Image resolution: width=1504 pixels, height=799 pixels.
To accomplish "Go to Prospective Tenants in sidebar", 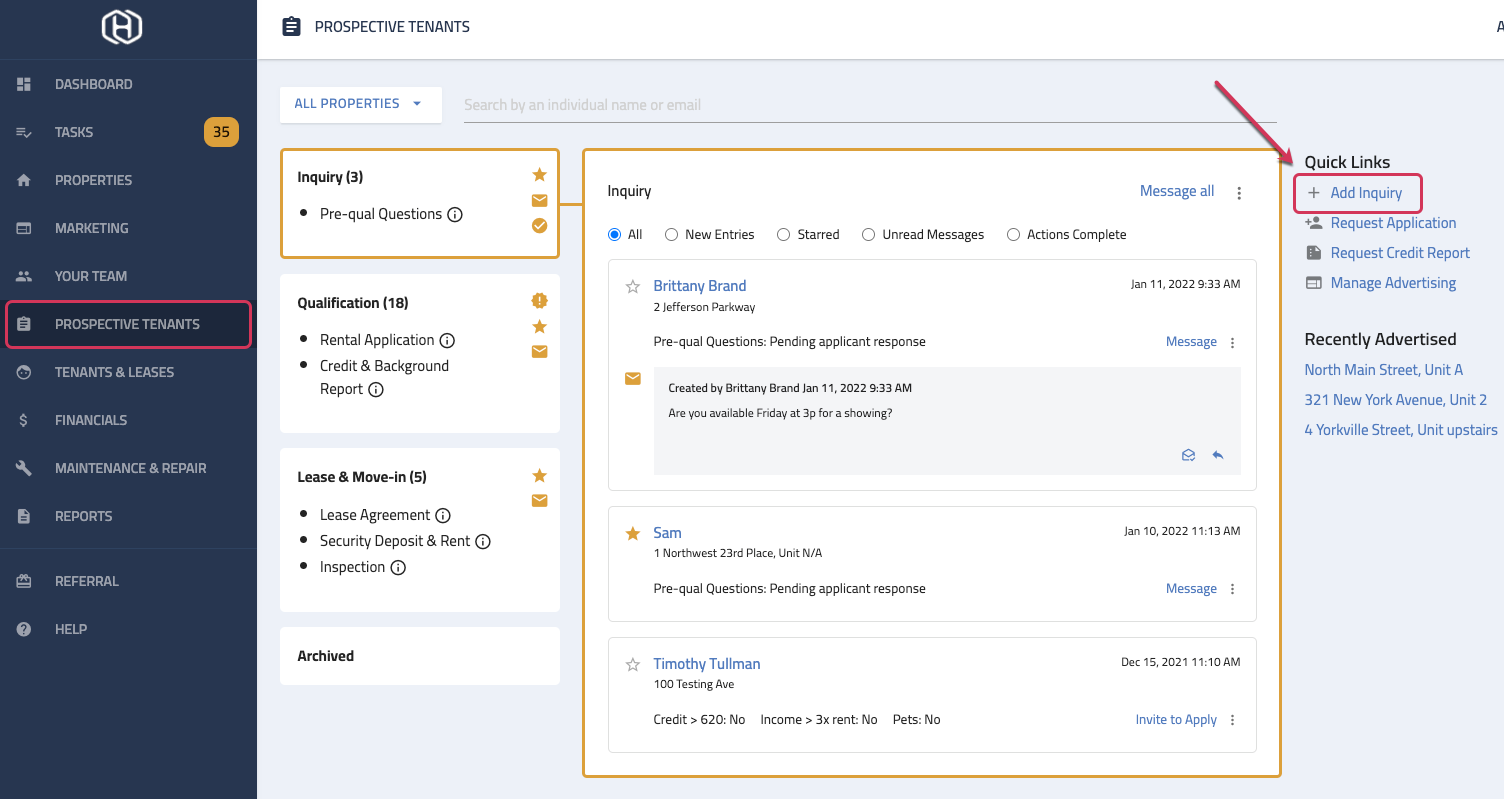I will [x=128, y=324].
